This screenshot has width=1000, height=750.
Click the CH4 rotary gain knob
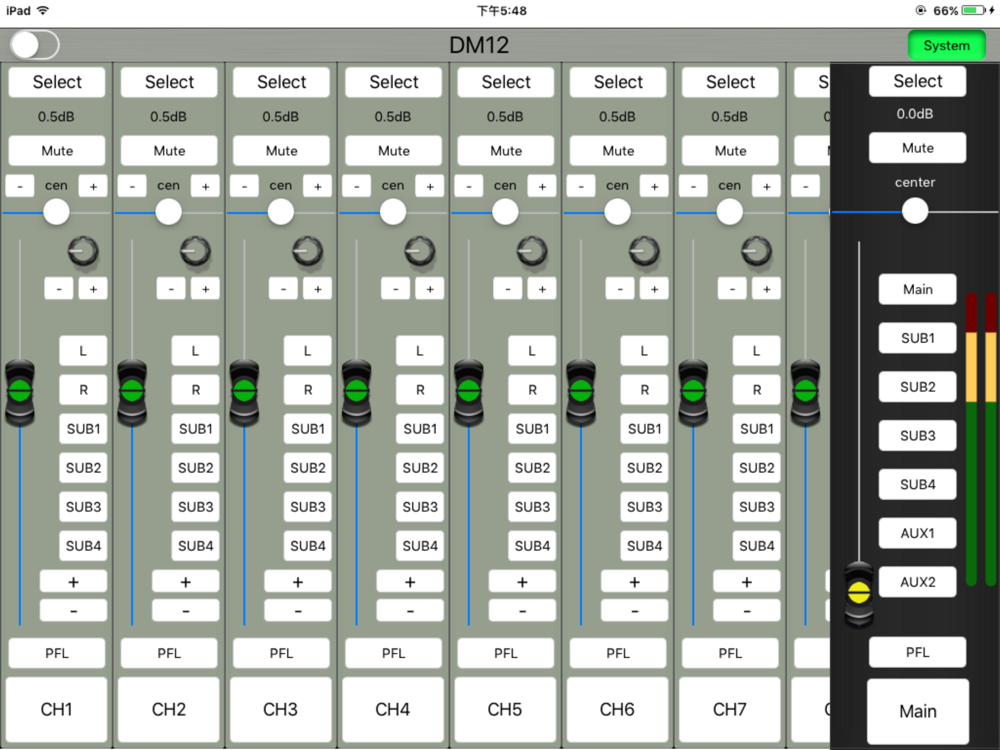tap(420, 251)
